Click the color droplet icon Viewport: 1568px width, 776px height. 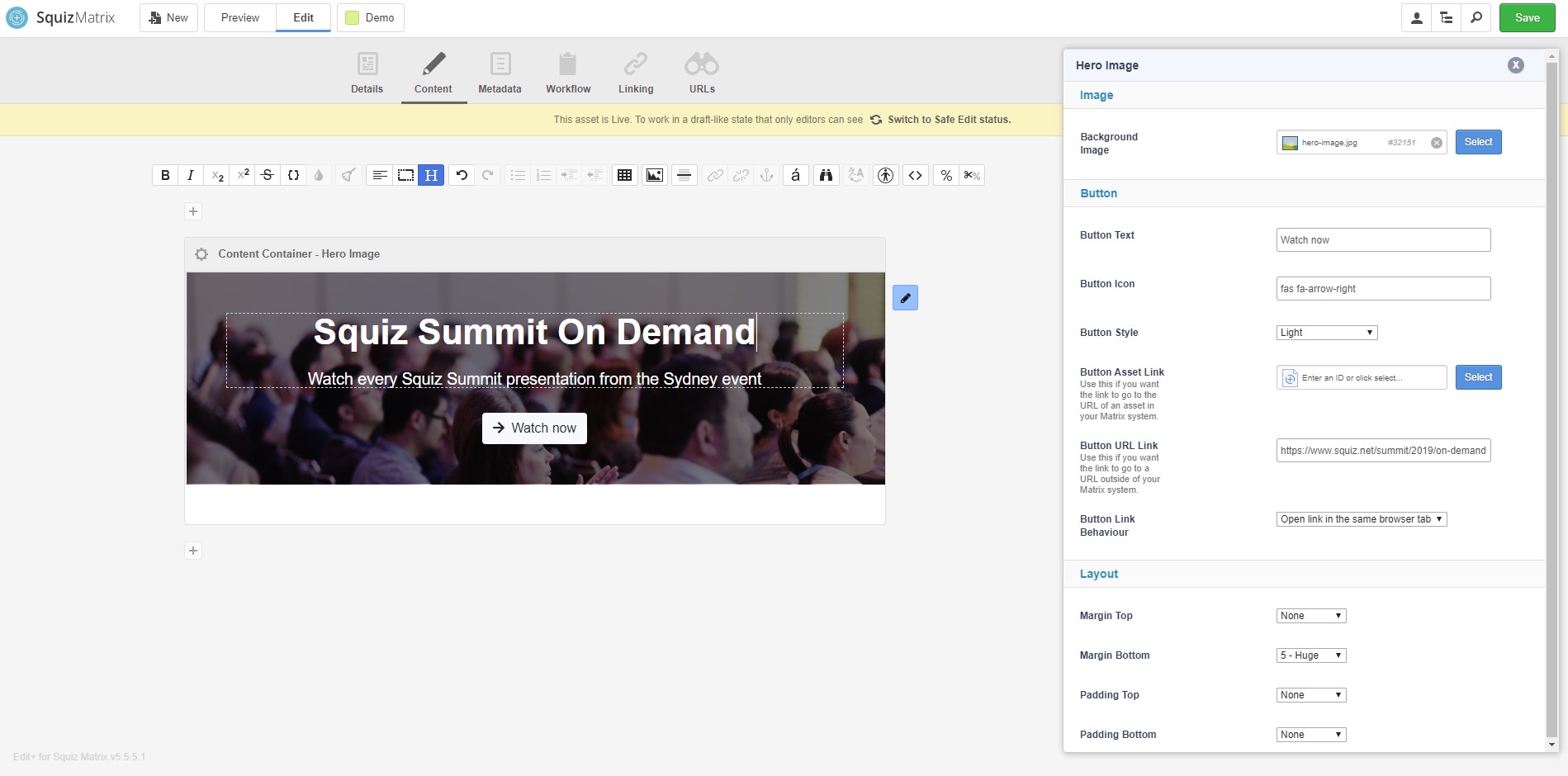pos(319,175)
